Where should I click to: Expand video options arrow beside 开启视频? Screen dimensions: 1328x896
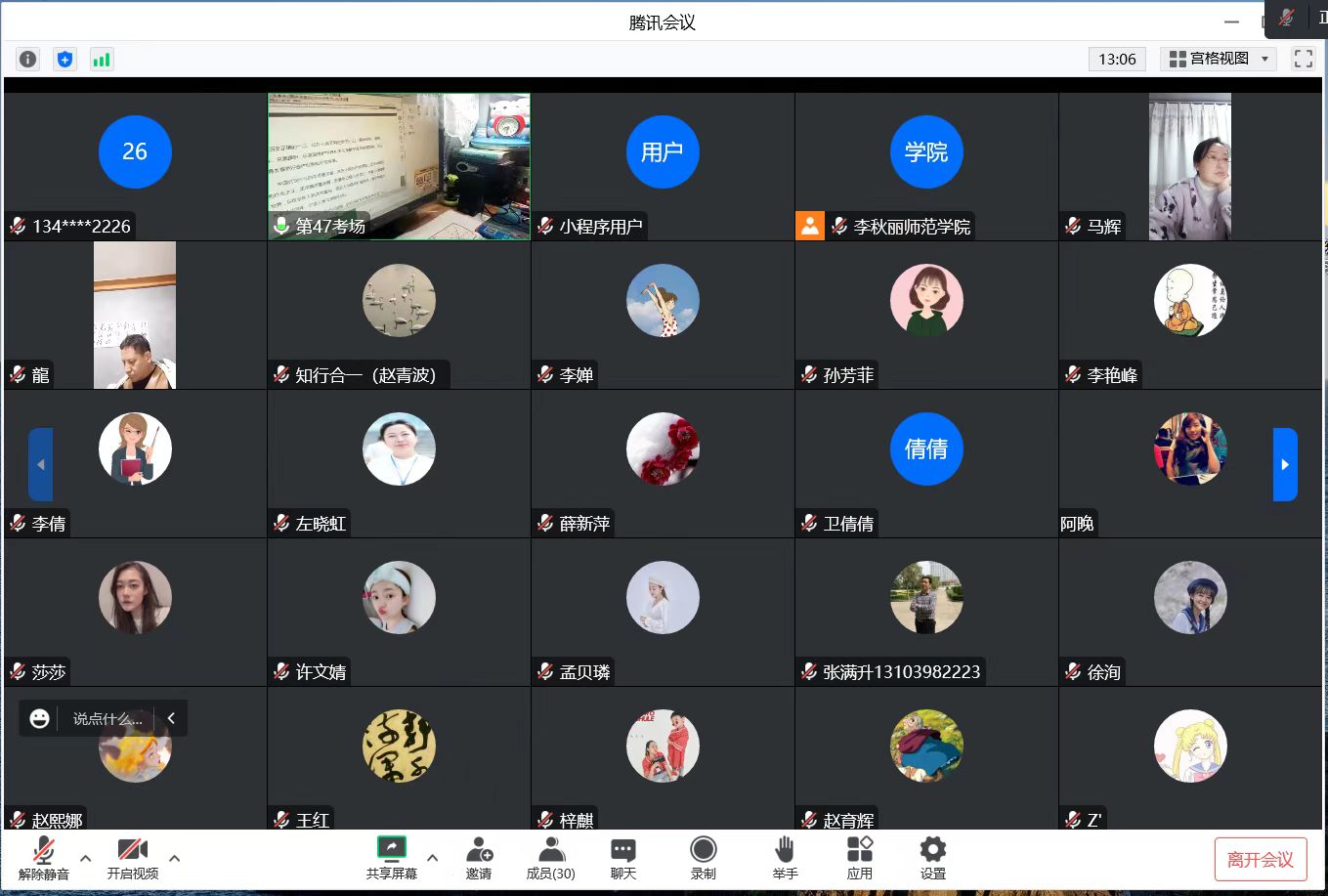(174, 858)
